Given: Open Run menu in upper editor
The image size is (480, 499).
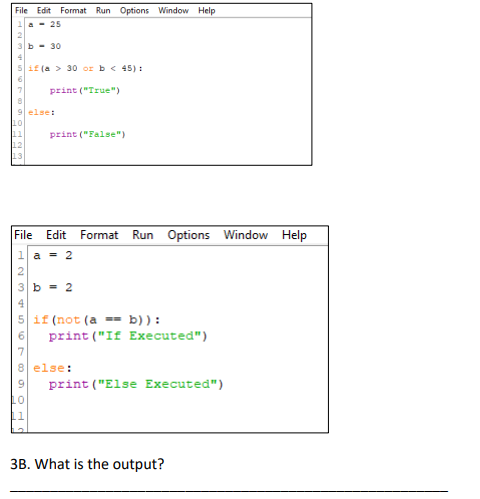Looking at the screenshot, I should coord(103,11).
